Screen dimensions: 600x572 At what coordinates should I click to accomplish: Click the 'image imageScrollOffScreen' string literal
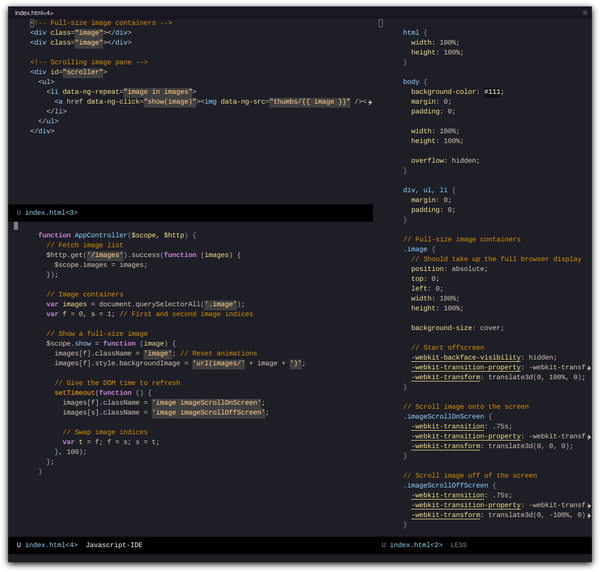(x=209, y=413)
